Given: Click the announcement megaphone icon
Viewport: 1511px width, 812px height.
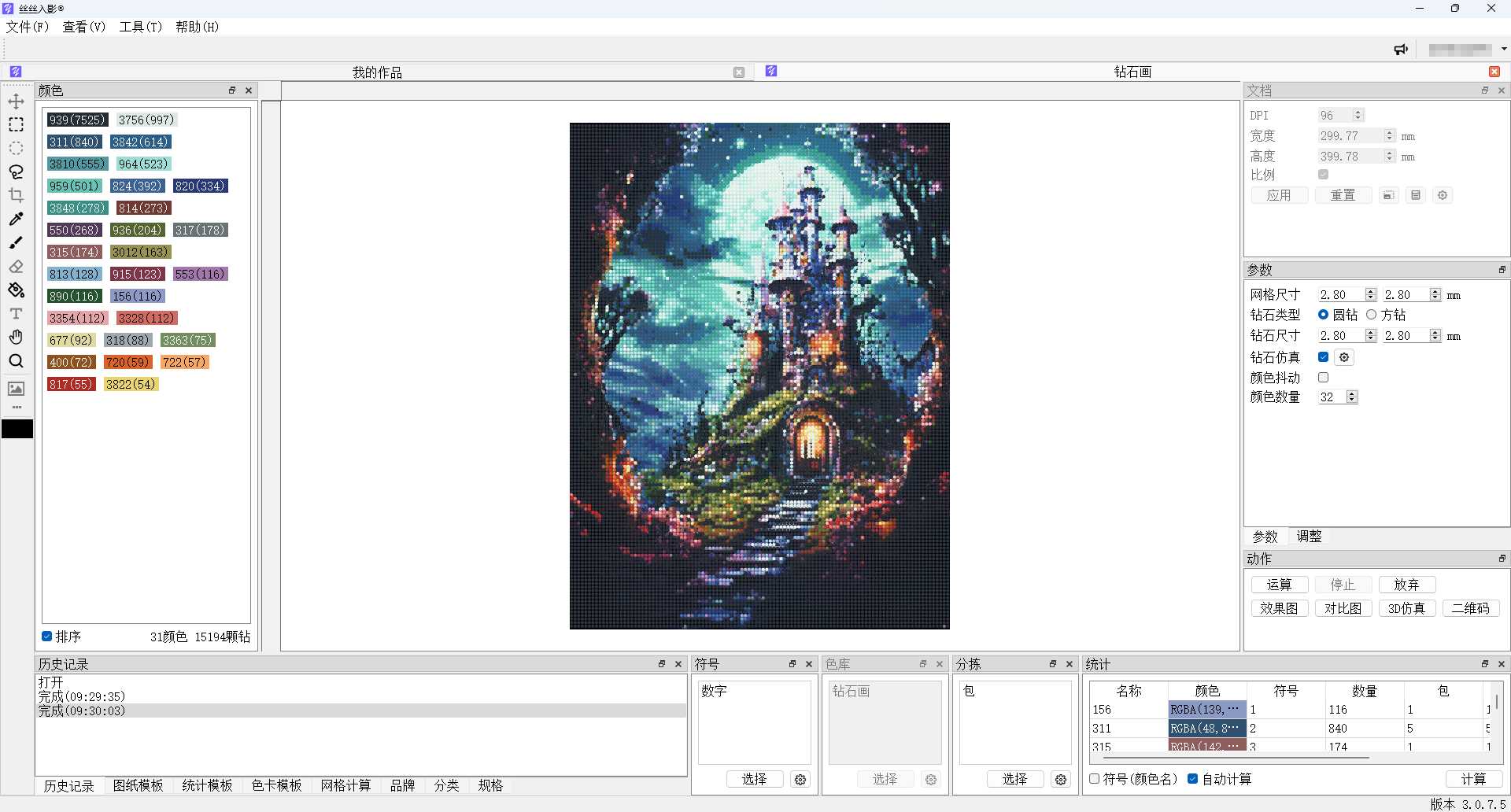Looking at the screenshot, I should 1401,50.
